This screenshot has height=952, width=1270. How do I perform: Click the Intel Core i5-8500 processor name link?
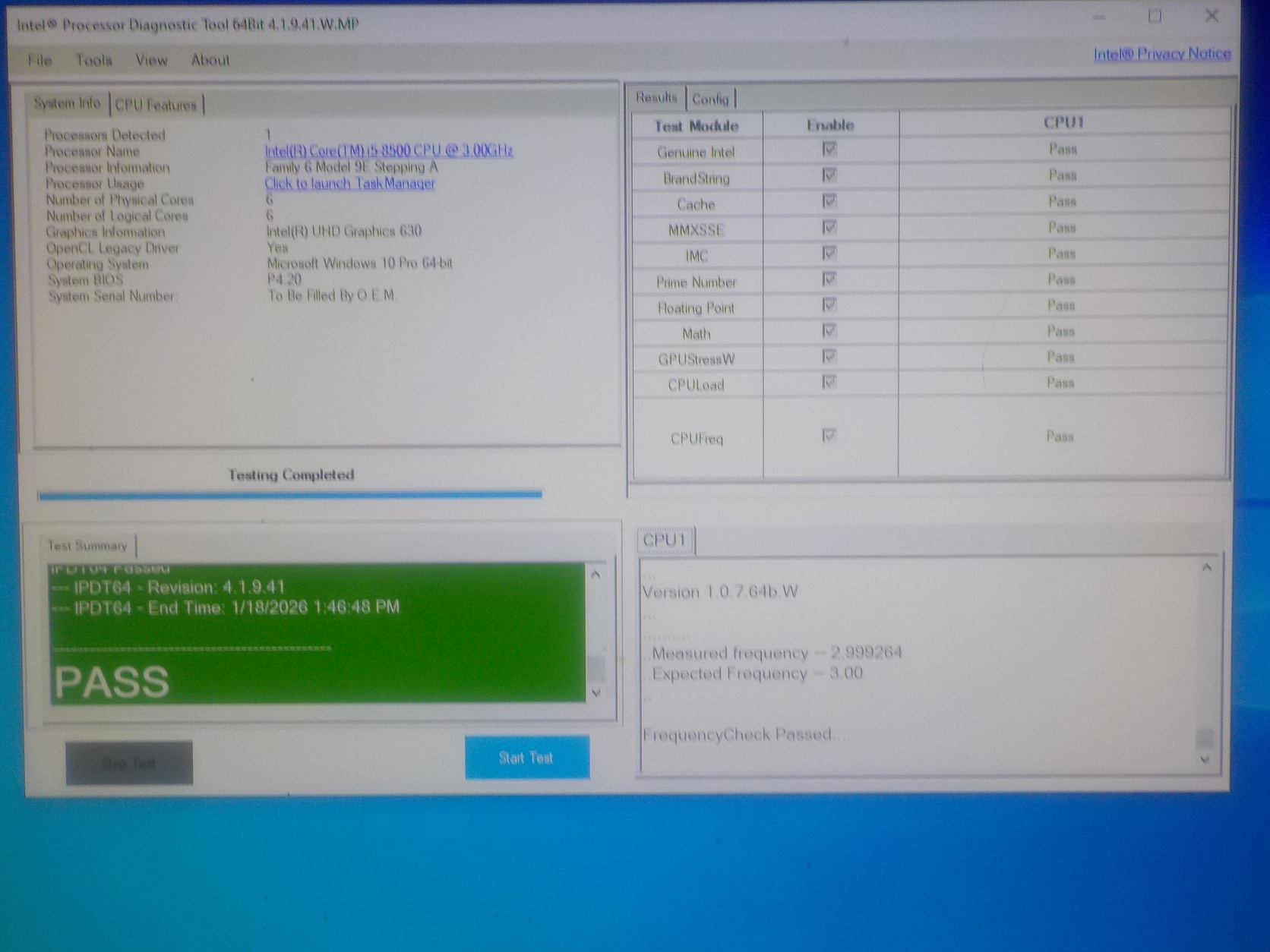pyautogui.click(x=389, y=150)
